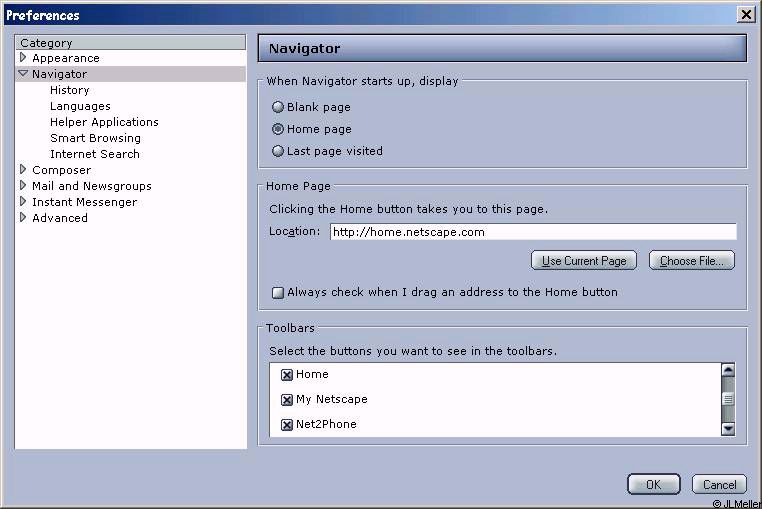The width and height of the screenshot is (762, 509).
Task: Confirm preferences with OK
Action: (x=654, y=484)
